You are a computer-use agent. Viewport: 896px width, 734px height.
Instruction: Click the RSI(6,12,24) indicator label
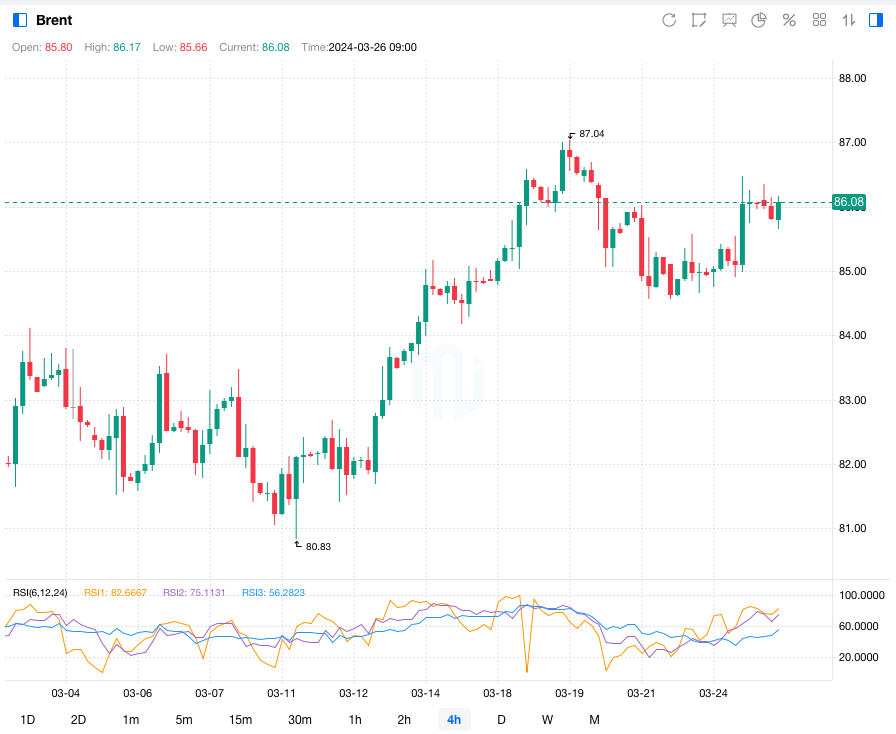click(41, 593)
